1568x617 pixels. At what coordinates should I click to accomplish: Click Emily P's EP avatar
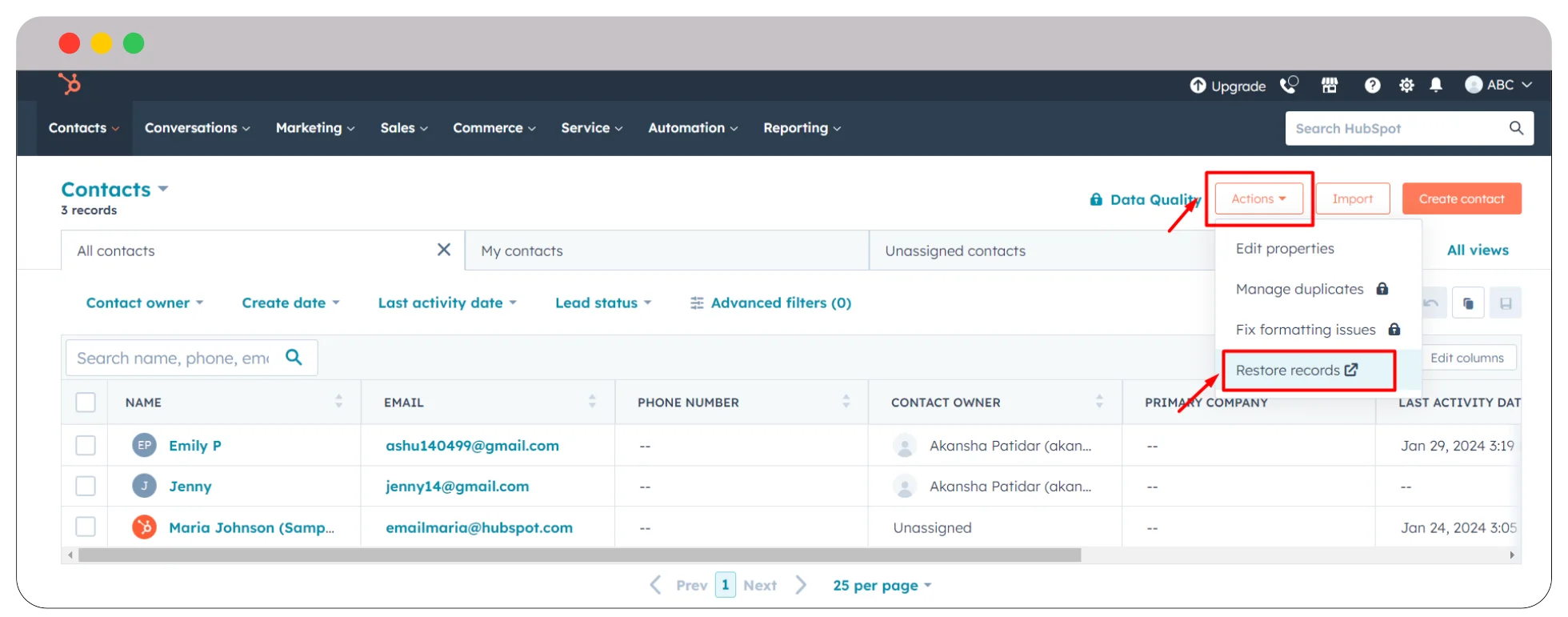[x=144, y=445]
